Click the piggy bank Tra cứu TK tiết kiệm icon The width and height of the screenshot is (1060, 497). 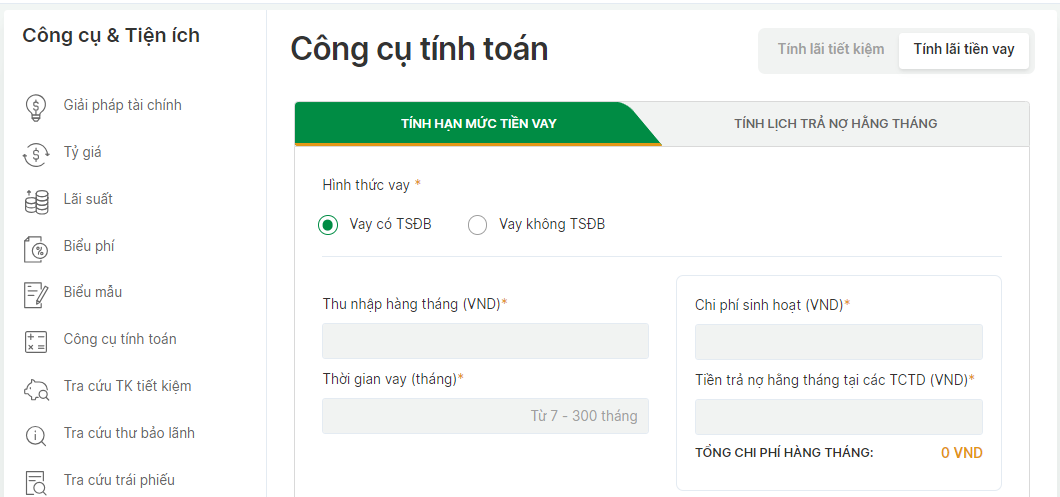coord(36,387)
